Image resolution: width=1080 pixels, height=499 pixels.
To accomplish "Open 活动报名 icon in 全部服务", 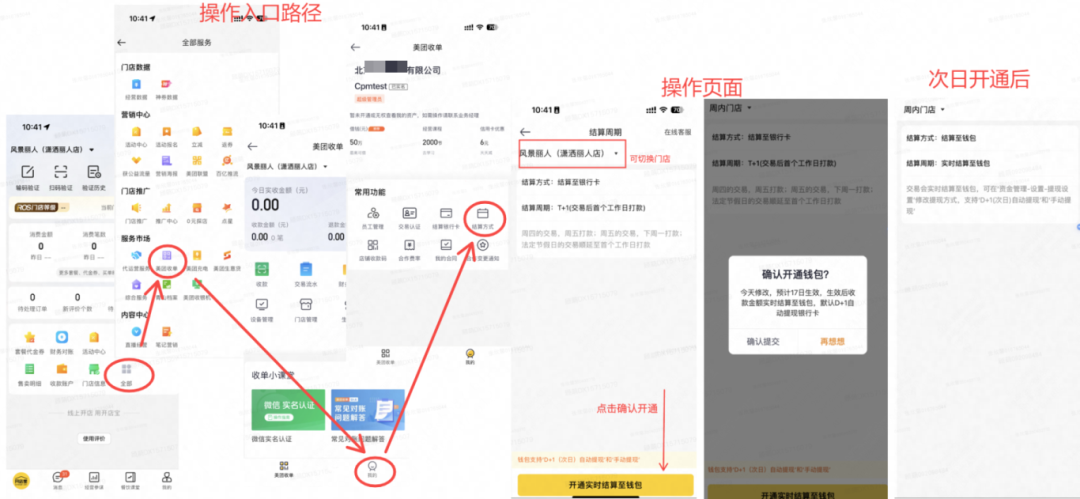I will pyautogui.click(x=166, y=132).
